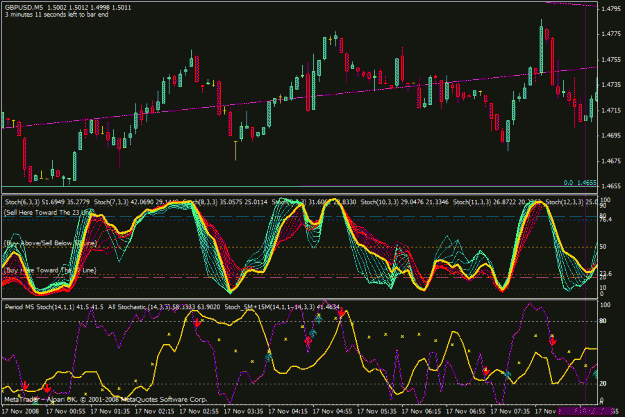Image resolution: width=625 pixels, height=417 pixels.
Task: Select the 20 level in the Period M5 Stoch panel
Action: (x=603, y=384)
